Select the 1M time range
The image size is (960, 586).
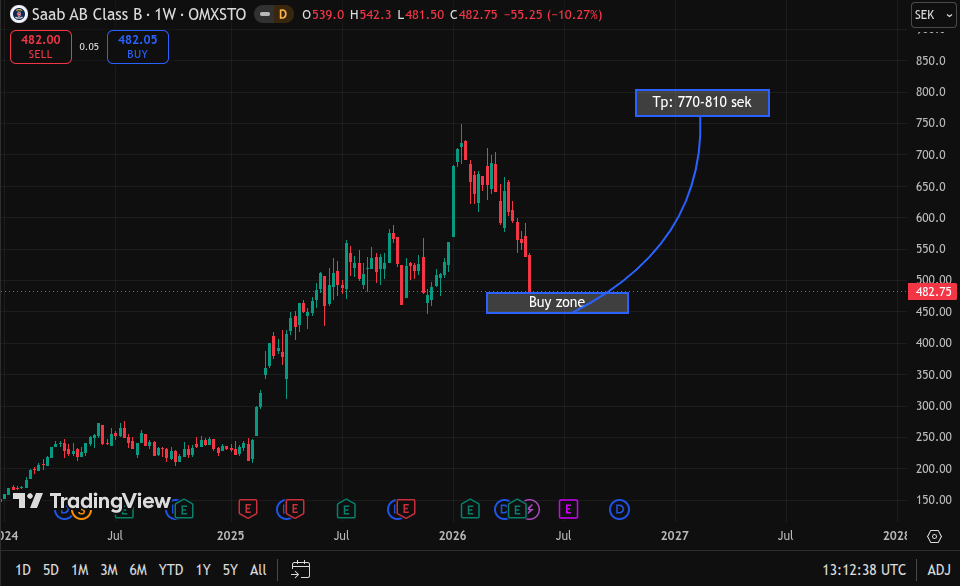point(80,570)
